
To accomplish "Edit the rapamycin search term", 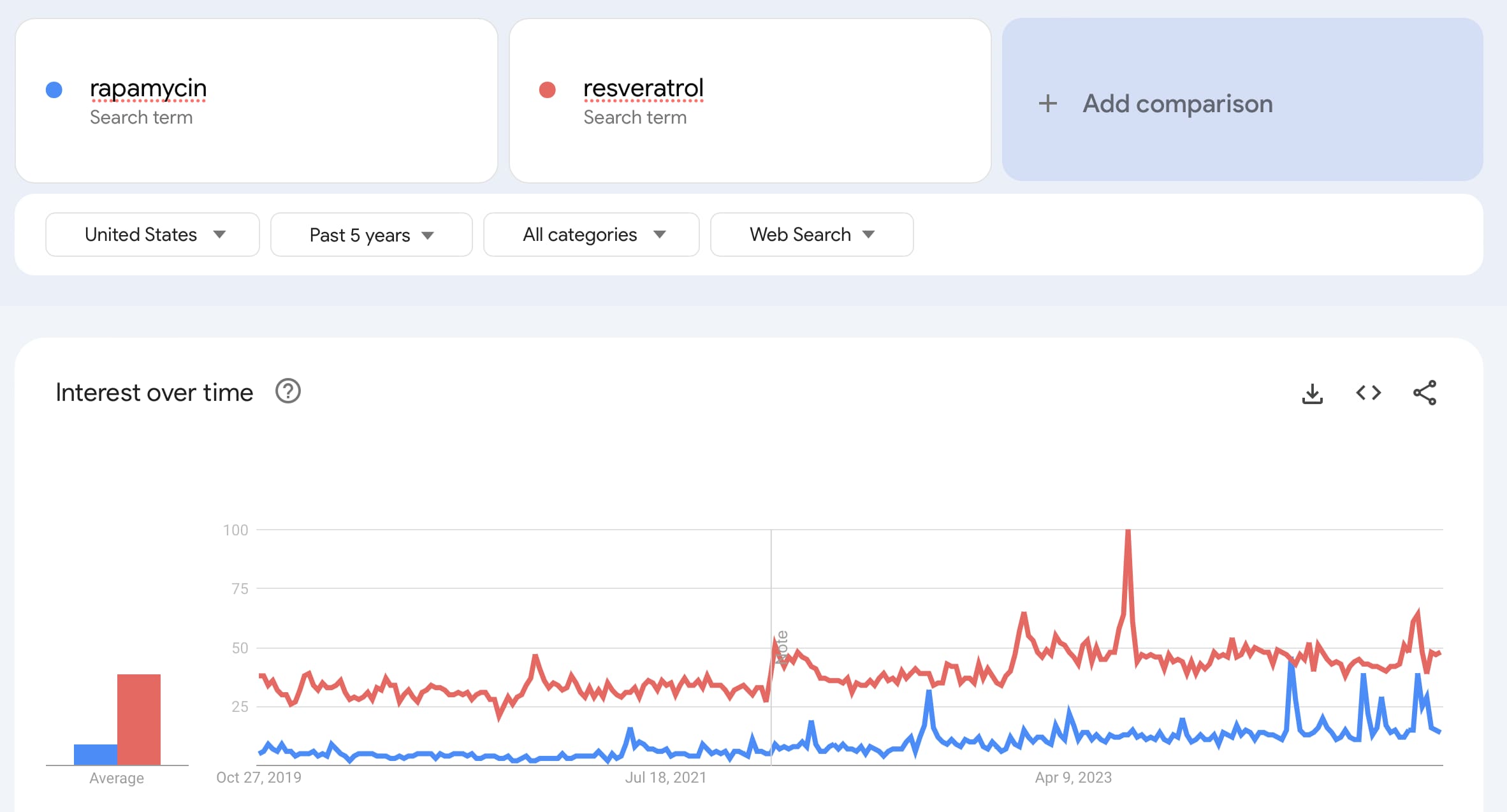I will 148,88.
